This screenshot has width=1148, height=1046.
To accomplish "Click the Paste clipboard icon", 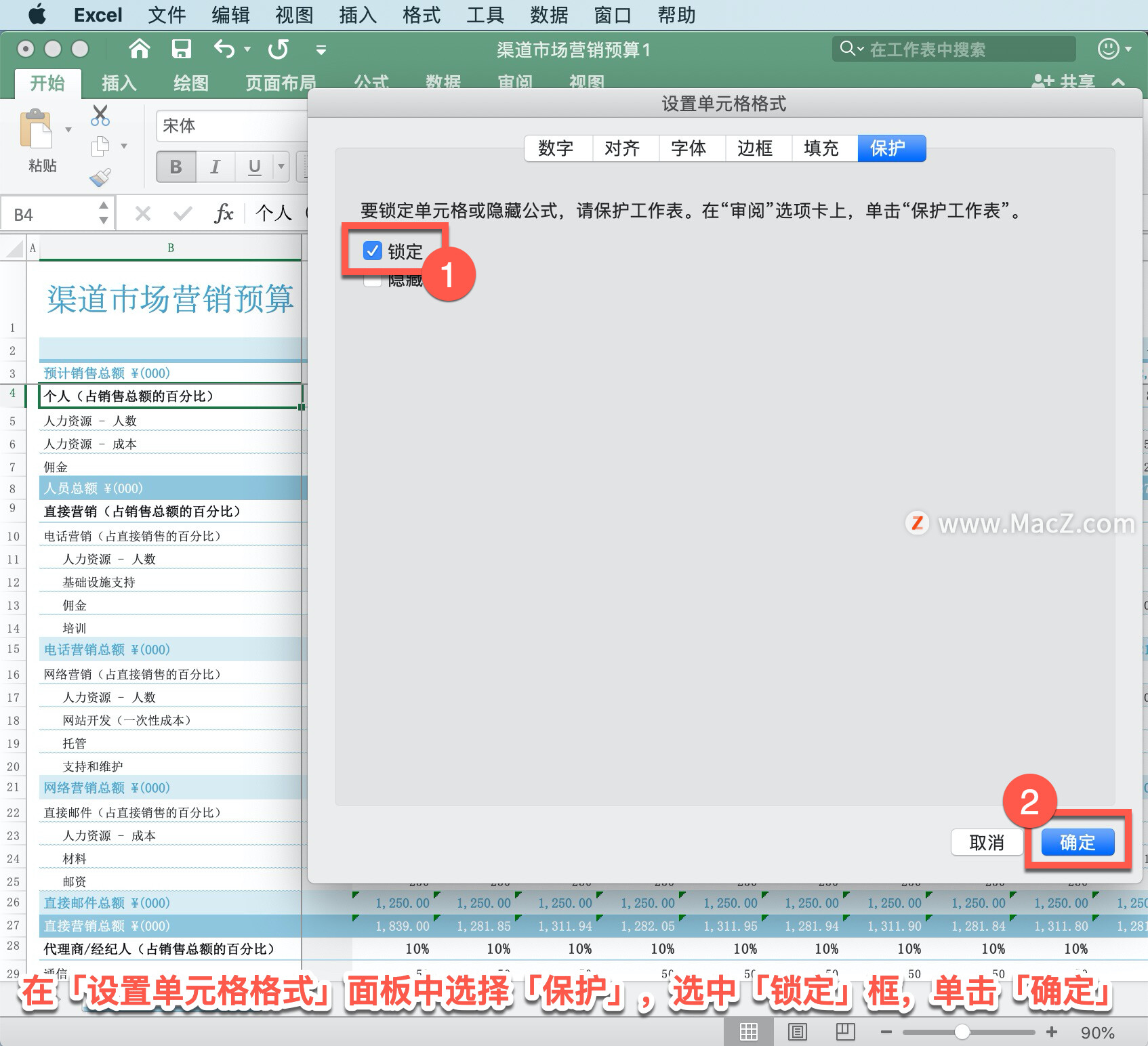I will [37, 129].
